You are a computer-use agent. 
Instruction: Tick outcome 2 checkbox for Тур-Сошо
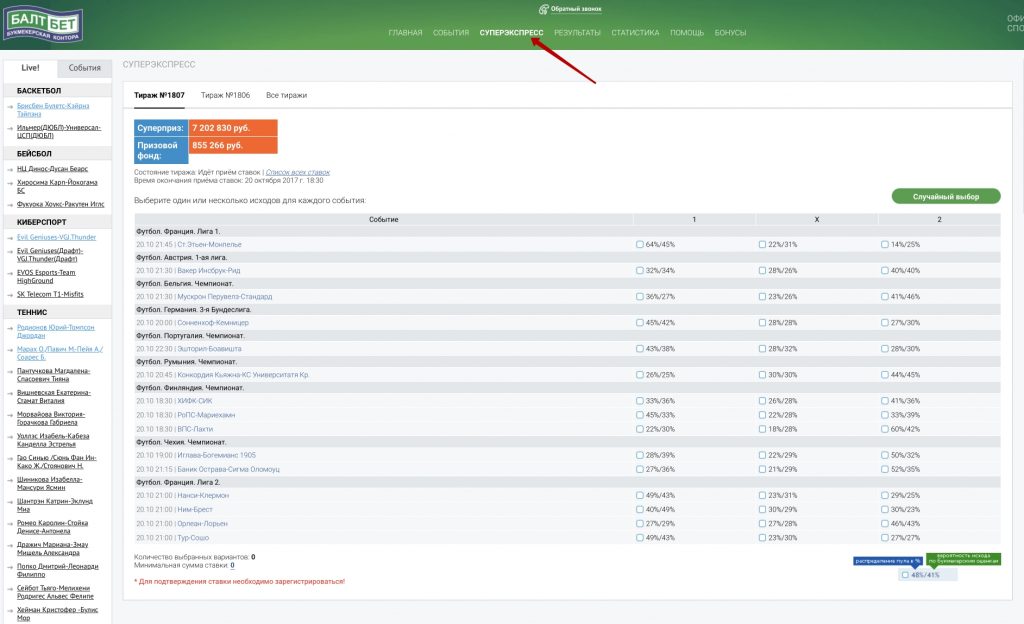point(885,537)
